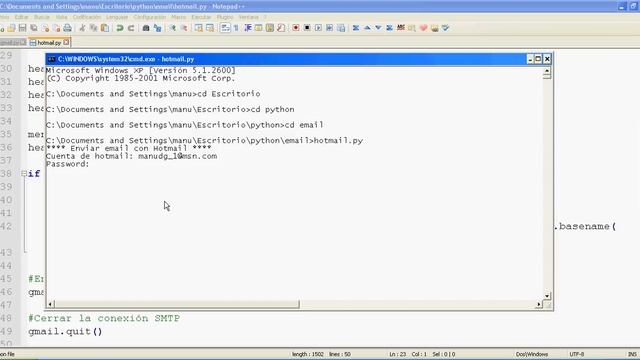Click the UTF-8 encoding status bar entry
640x360 pixels.
point(576,354)
